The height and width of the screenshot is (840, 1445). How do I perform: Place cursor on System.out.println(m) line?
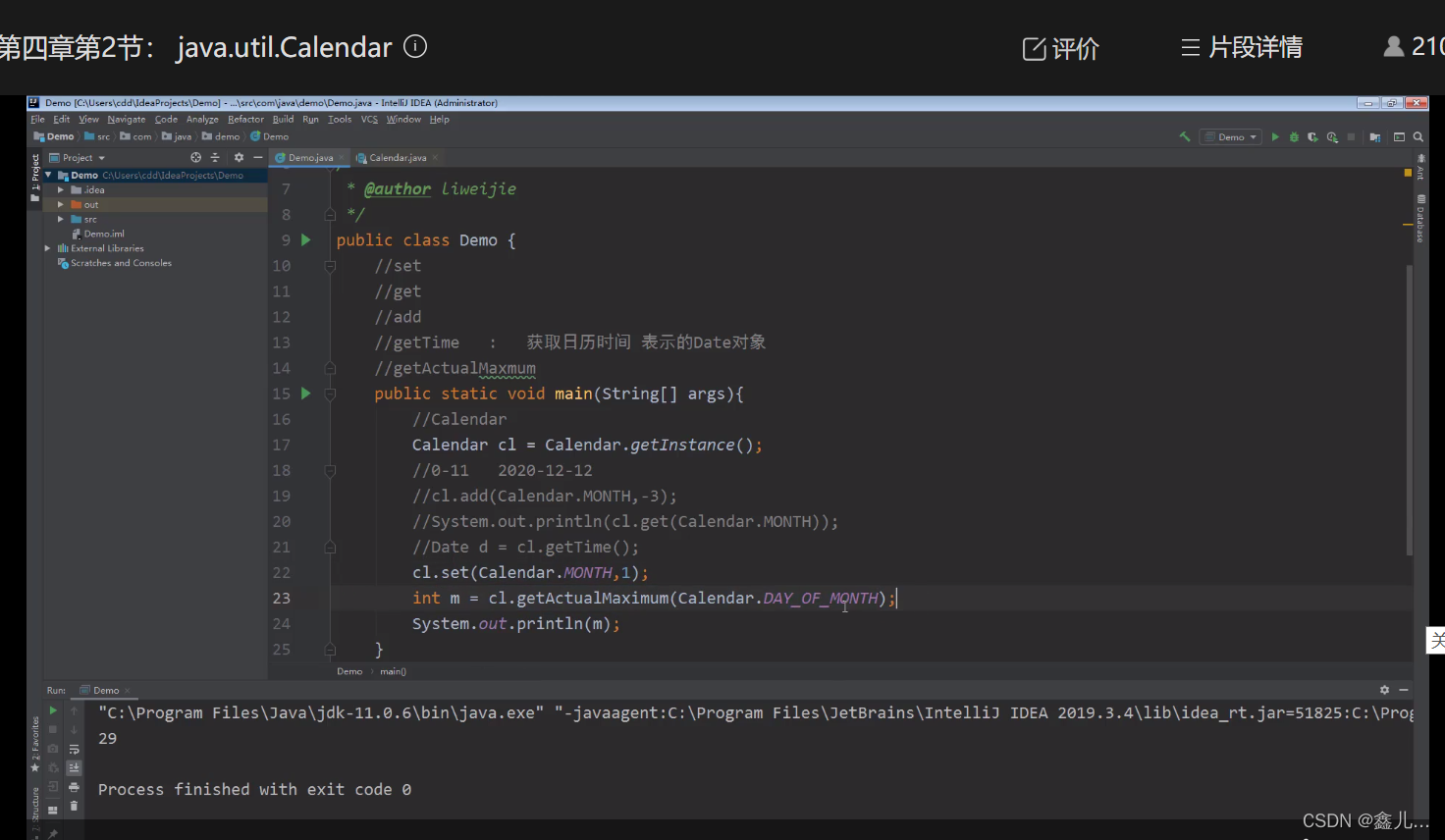(515, 624)
